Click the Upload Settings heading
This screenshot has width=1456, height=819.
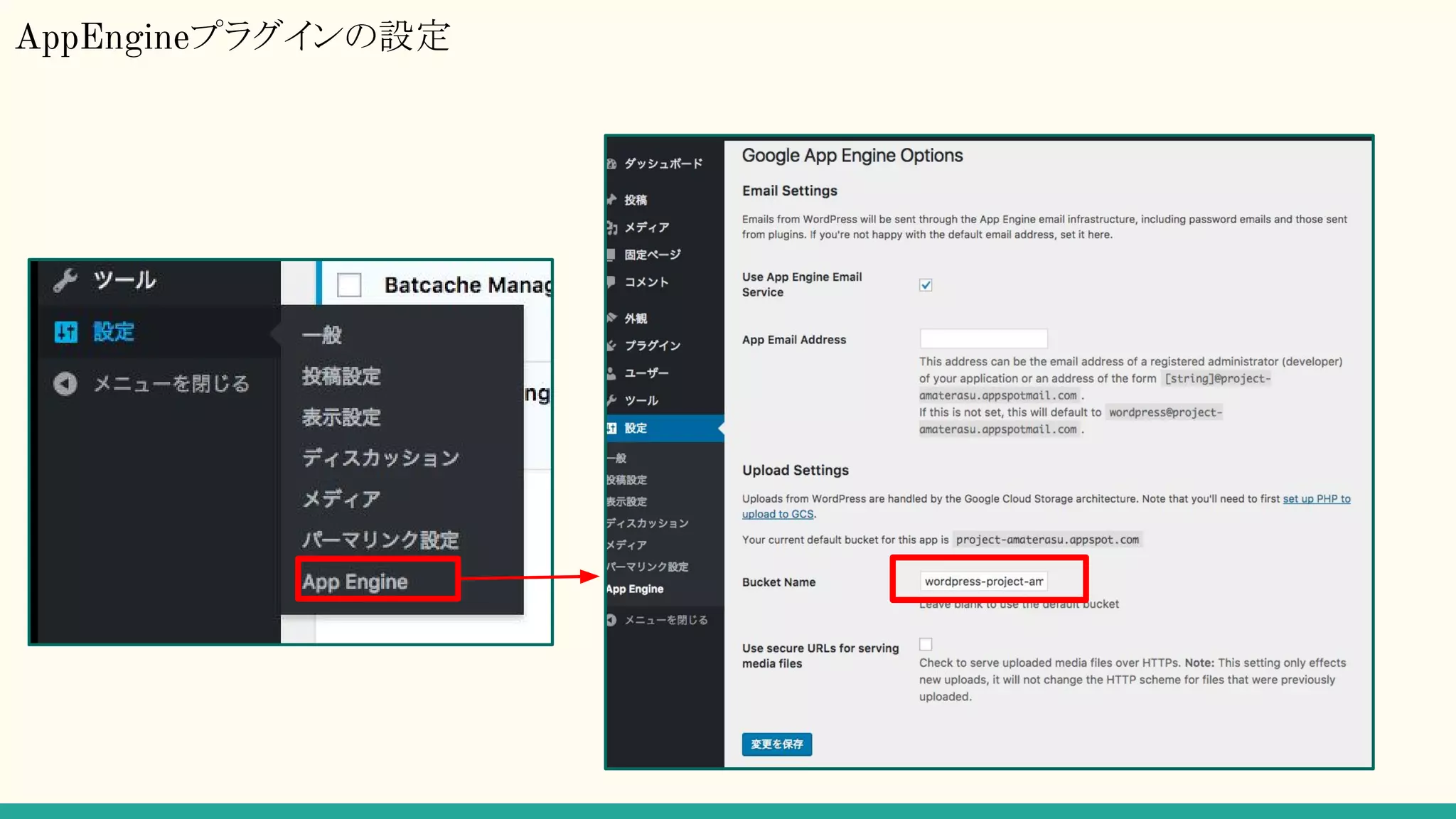(796, 470)
